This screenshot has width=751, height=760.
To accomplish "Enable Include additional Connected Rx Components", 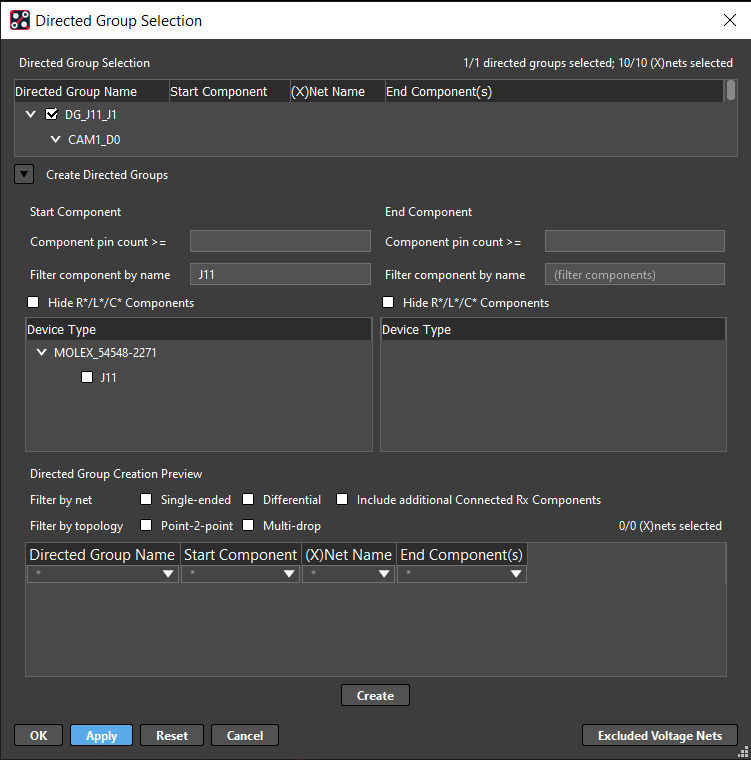I will [342, 500].
